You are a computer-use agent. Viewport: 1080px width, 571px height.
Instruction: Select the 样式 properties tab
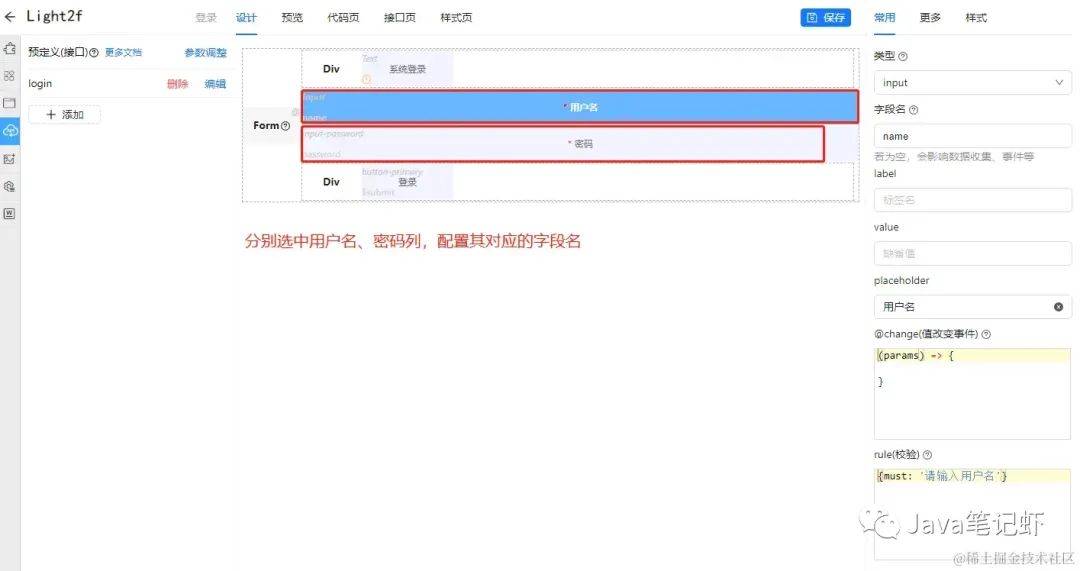tap(976, 17)
